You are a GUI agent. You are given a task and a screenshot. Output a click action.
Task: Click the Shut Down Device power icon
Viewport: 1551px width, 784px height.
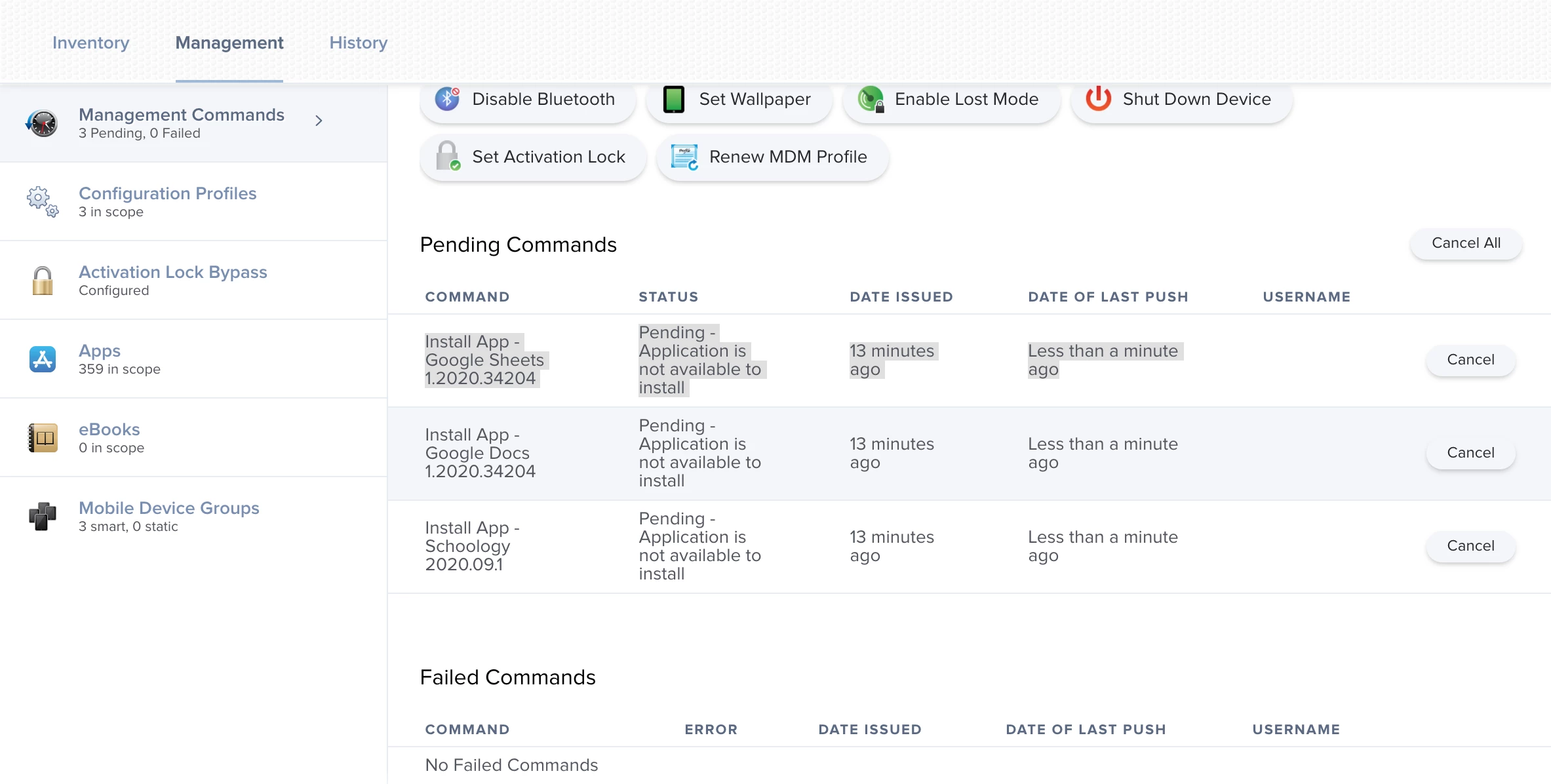(x=1099, y=99)
